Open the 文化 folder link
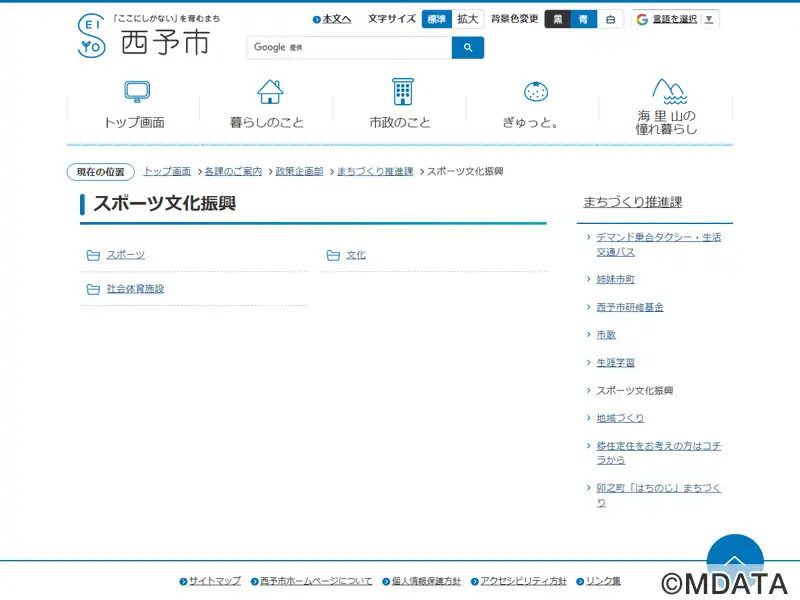 pyautogui.click(x=356, y=255)
